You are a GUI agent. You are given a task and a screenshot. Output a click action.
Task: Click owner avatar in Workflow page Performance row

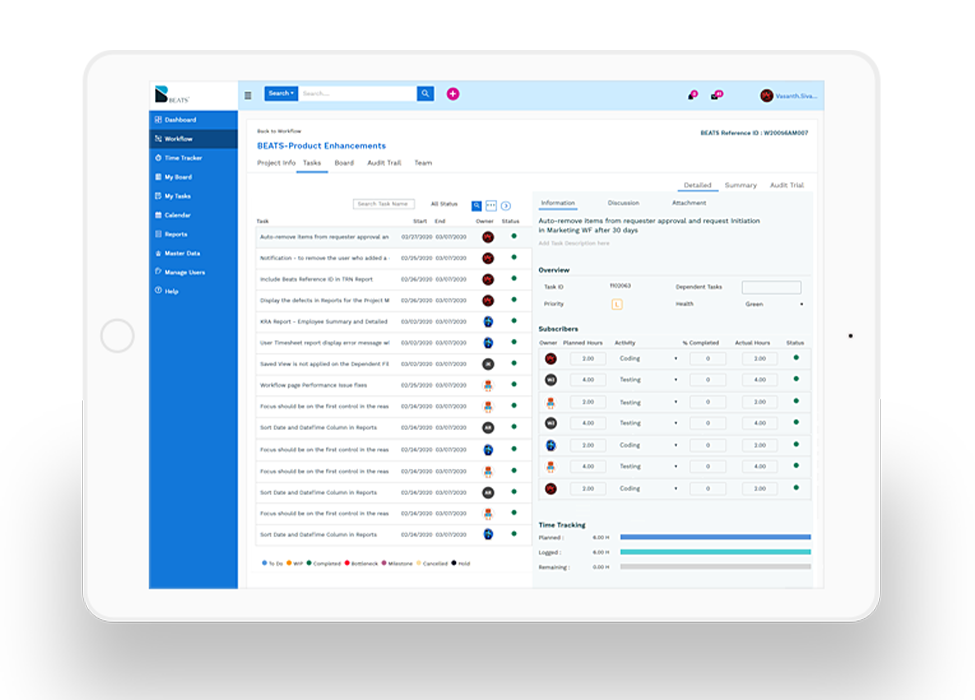488,385
